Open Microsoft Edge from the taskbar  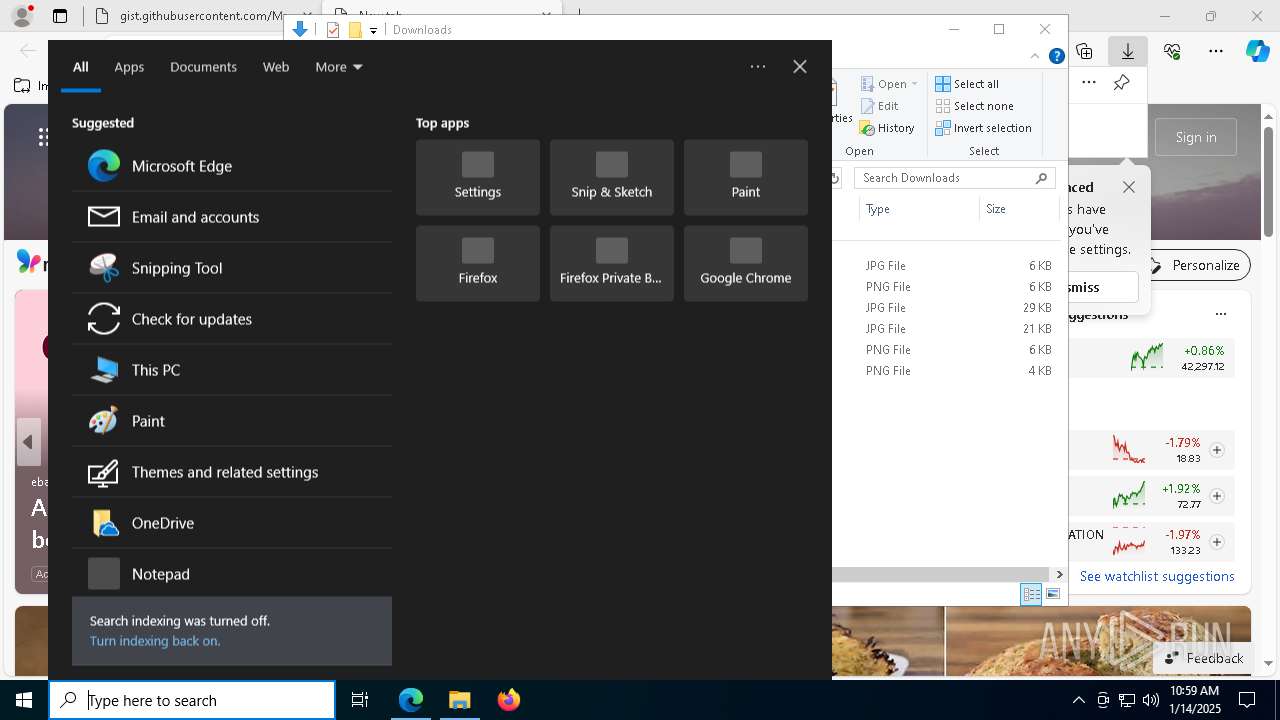(x=411, y=700)
